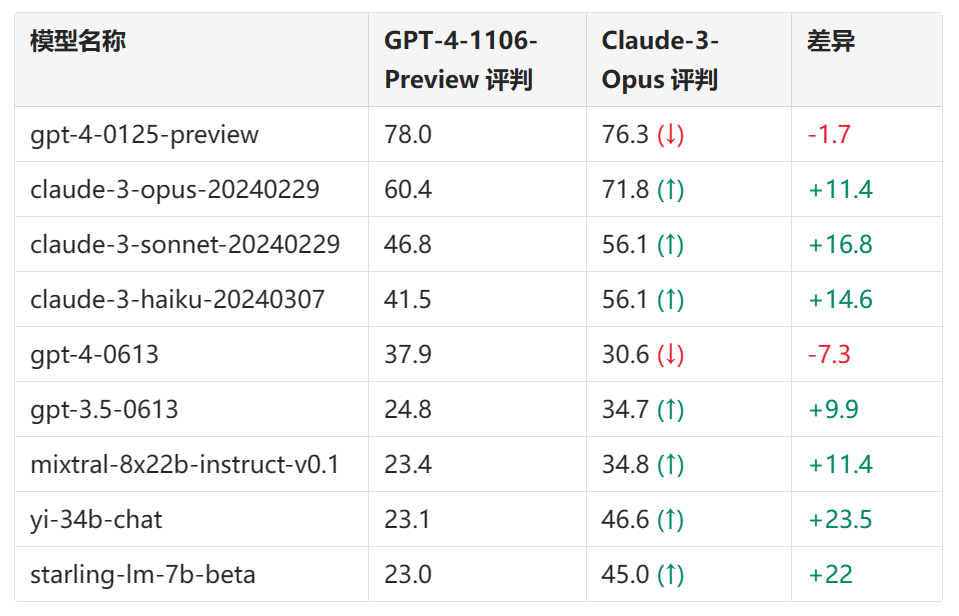Click the up arrow beside 34.7
959x616 pixels.
point(670,410)
